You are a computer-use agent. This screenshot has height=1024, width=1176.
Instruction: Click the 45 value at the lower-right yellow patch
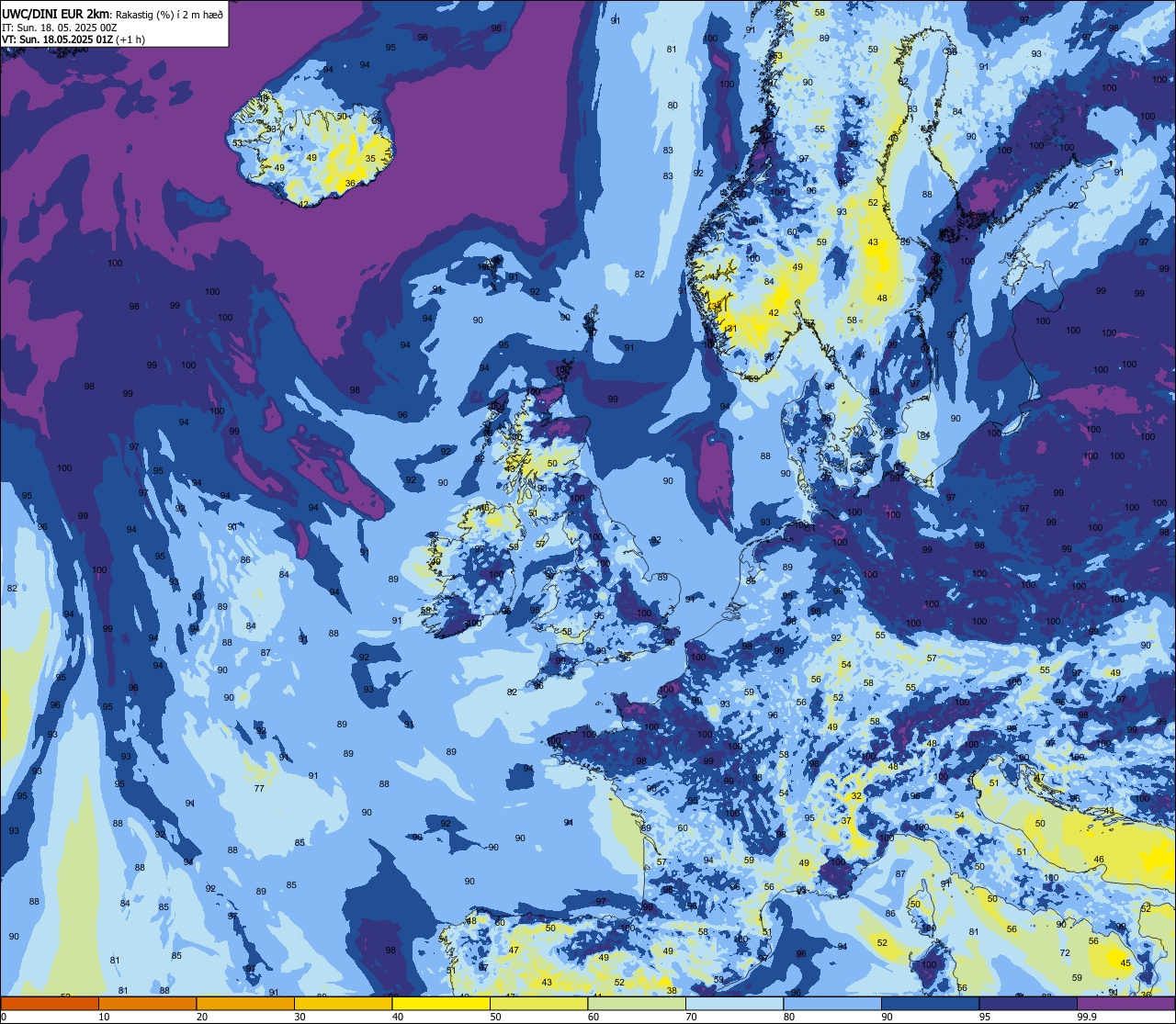1125,962
